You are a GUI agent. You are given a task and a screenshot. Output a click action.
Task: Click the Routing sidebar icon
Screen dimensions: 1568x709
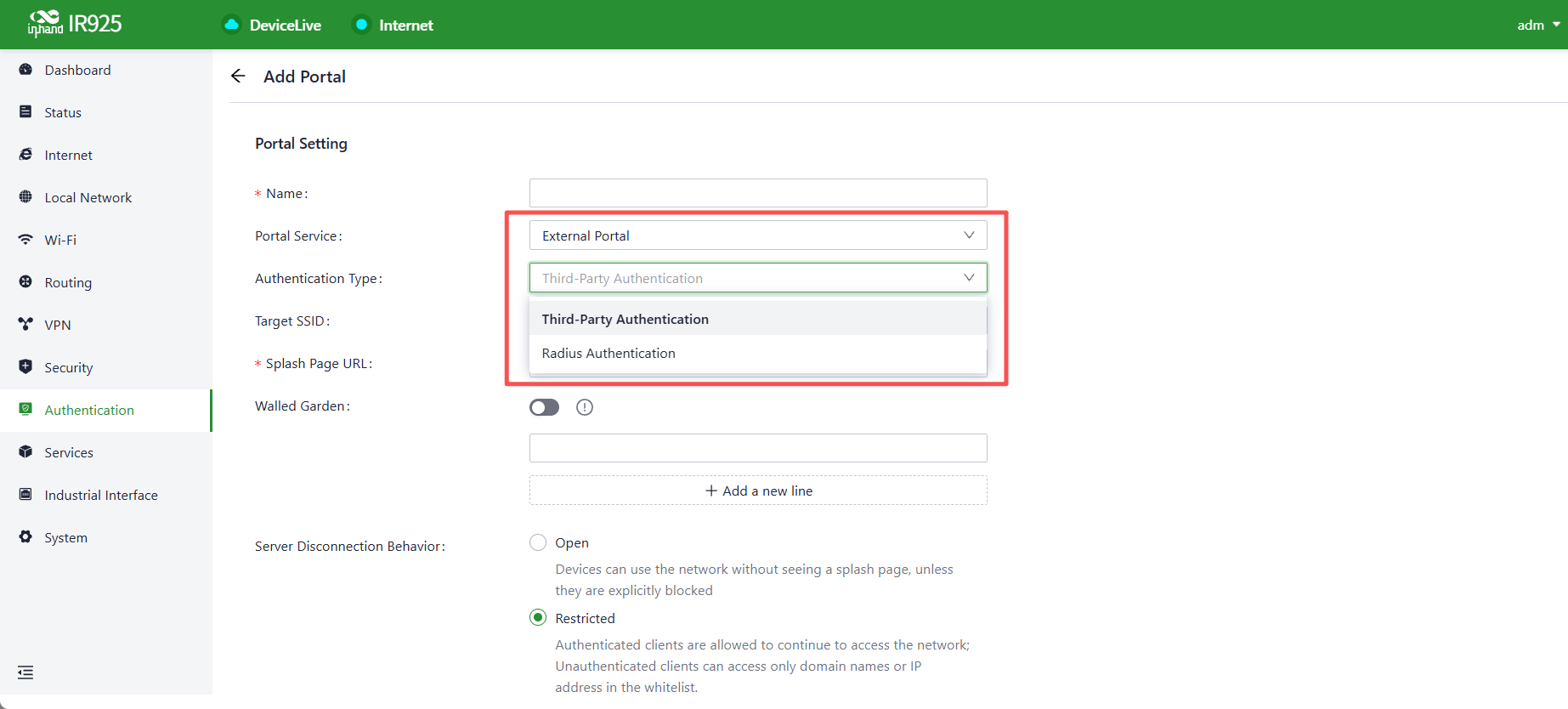(25, 282)
